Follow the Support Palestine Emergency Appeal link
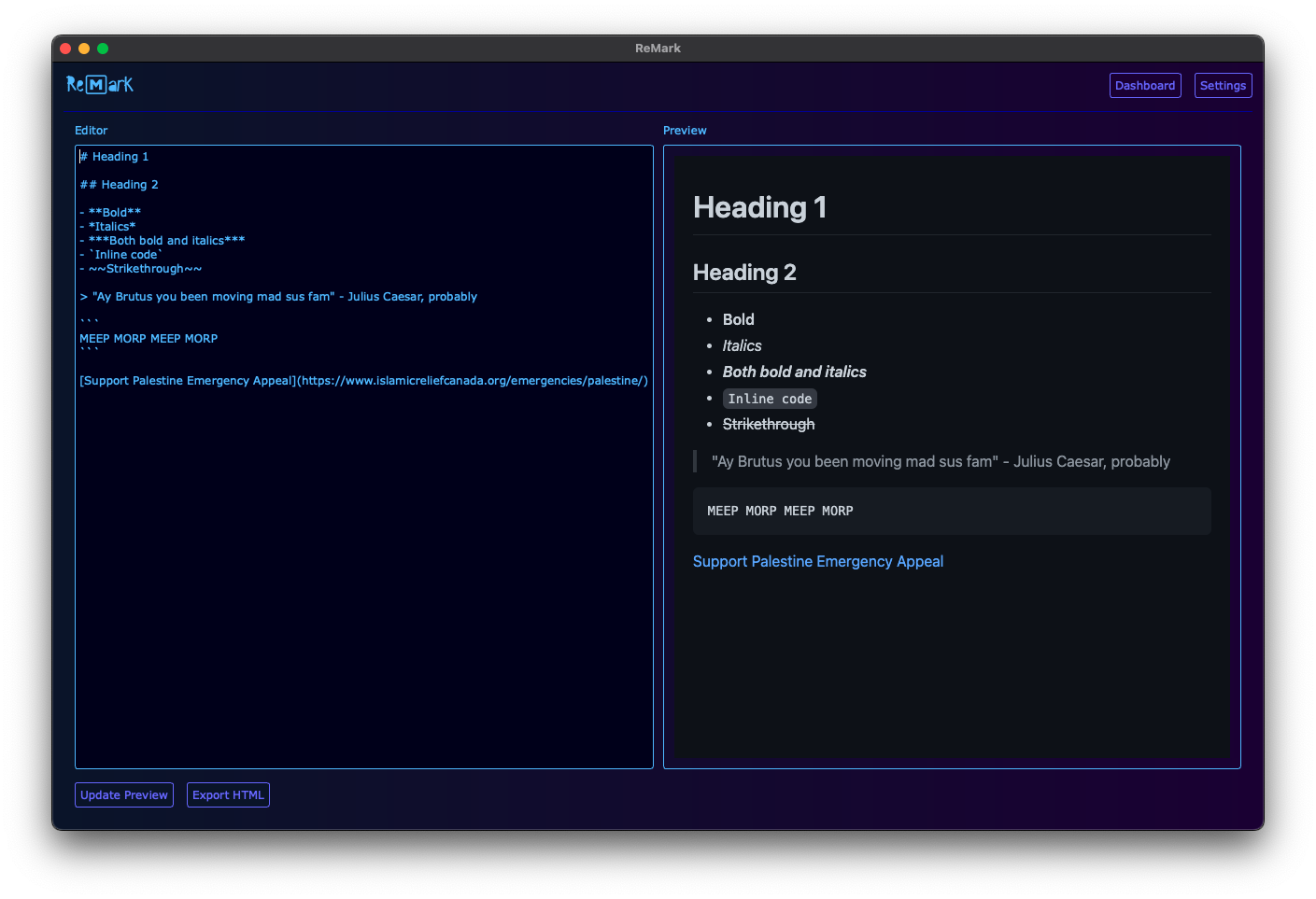The image size is (1316, 899). click(x=818, y=561)
